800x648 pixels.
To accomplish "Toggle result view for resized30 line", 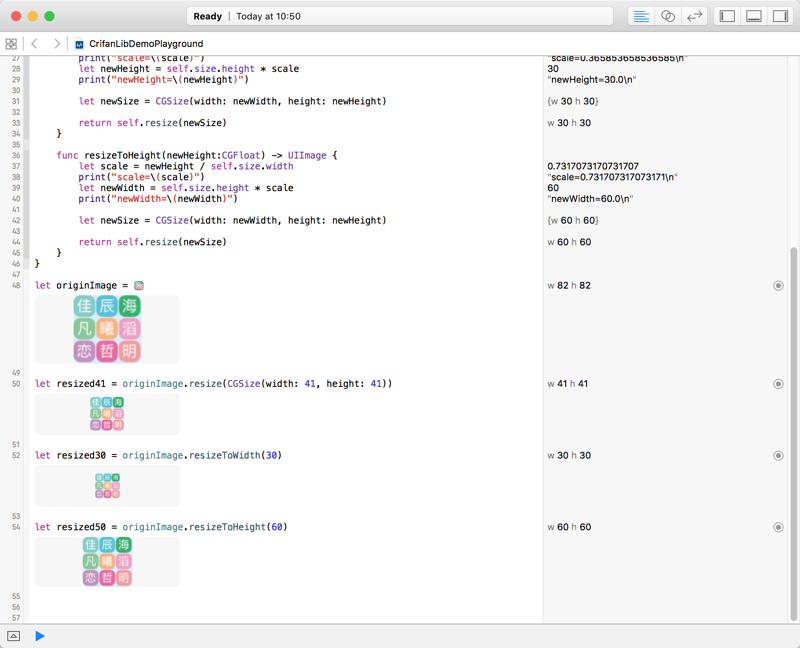I will [778, 456].
